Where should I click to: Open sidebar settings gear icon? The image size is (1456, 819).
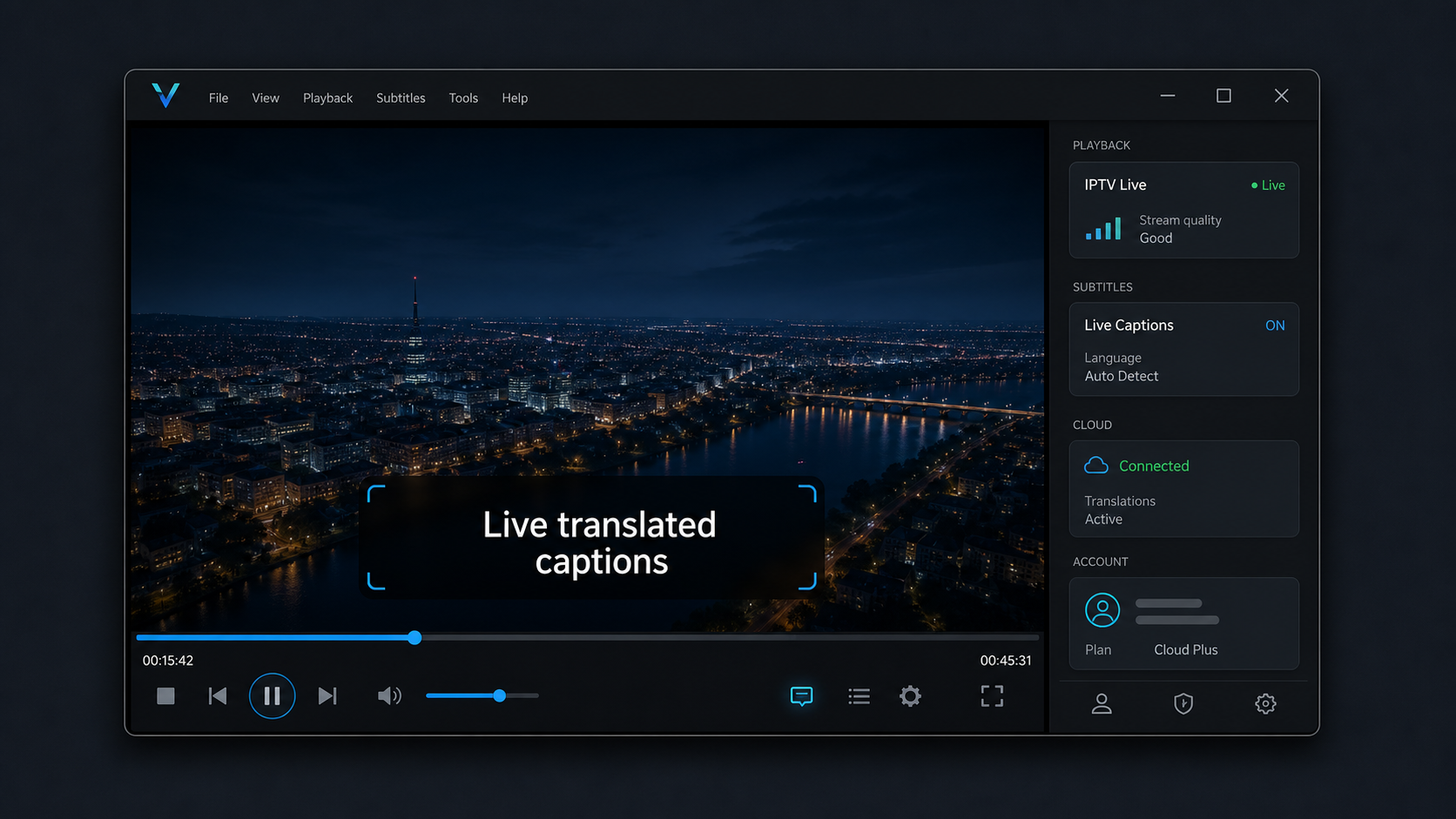[1265, 703]
